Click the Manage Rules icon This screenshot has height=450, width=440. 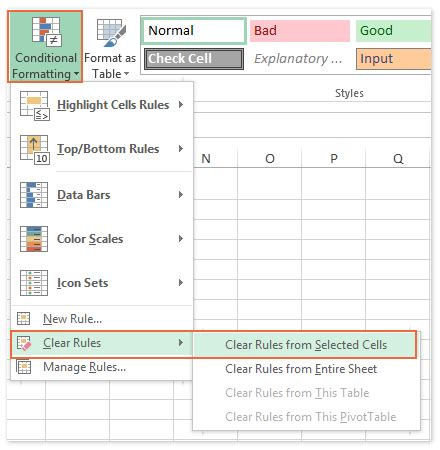pyautogui.click(x=24, y=367)
